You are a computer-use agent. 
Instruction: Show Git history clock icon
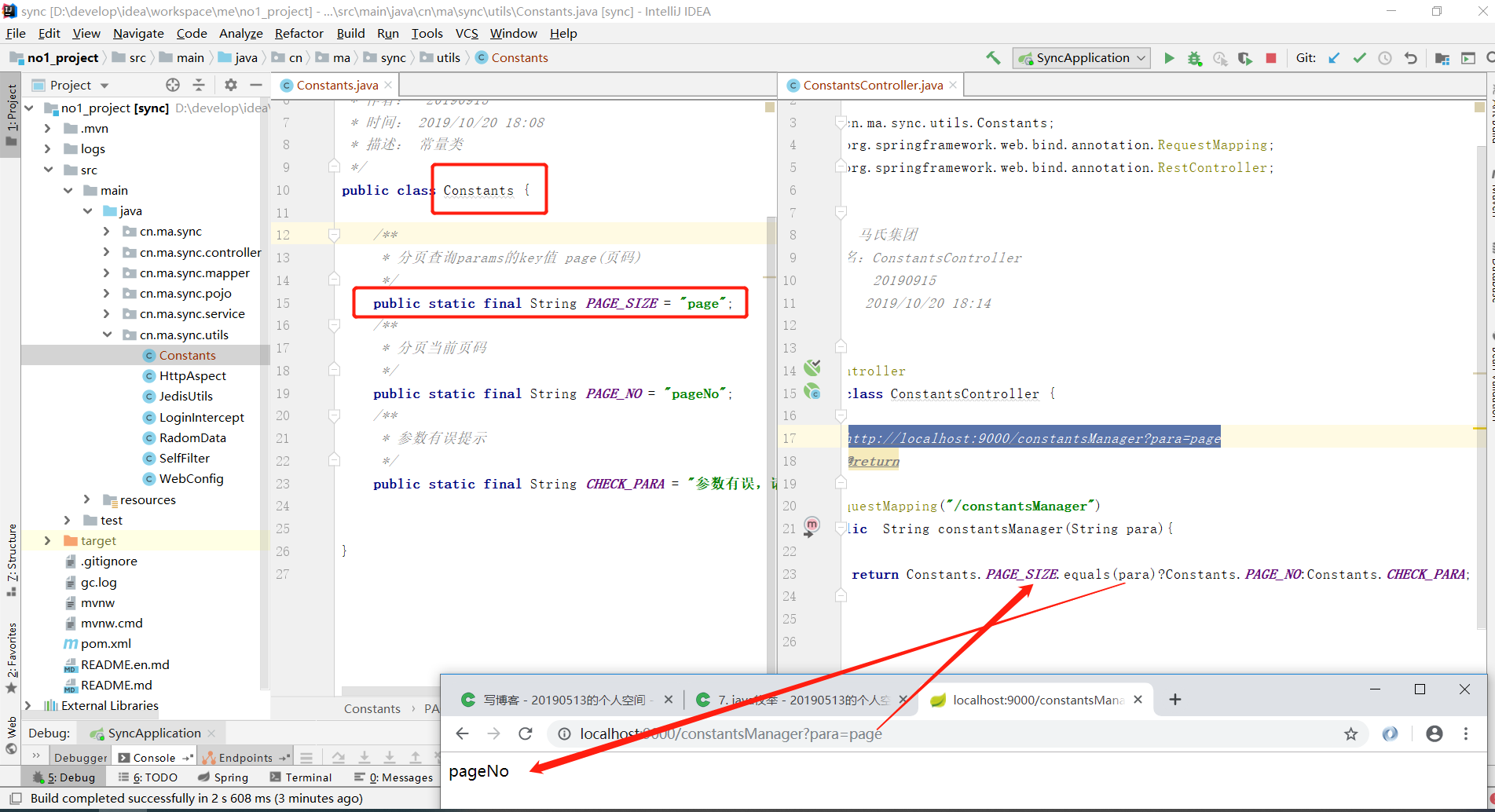coord(1385,58)
